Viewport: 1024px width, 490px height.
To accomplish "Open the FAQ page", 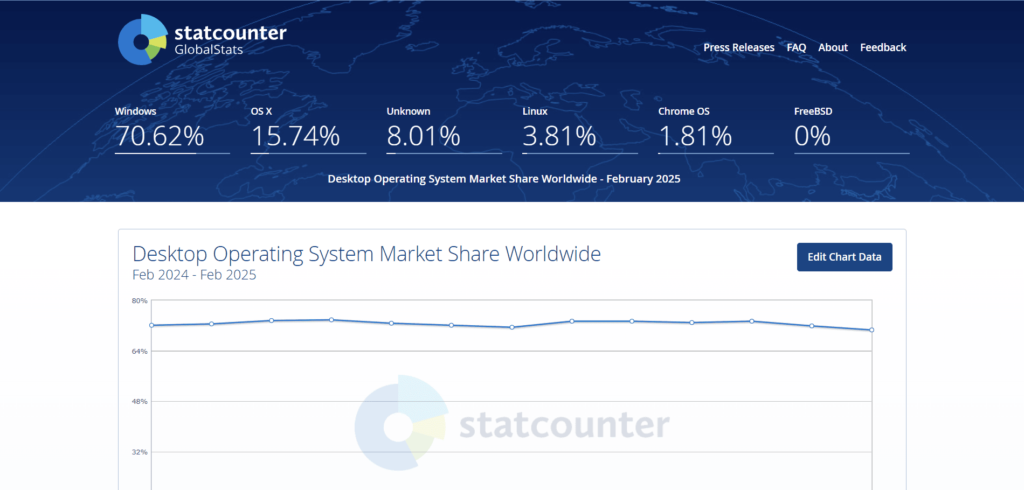I will (796, 48).
